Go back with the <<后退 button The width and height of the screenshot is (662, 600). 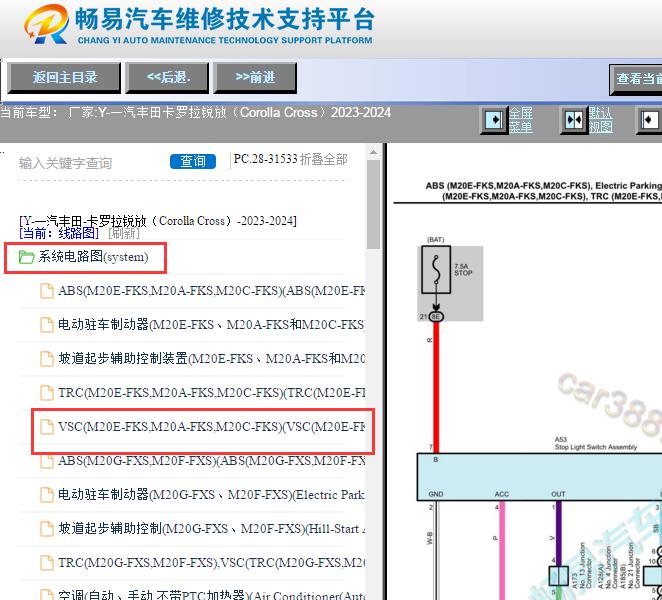[167, 78]
